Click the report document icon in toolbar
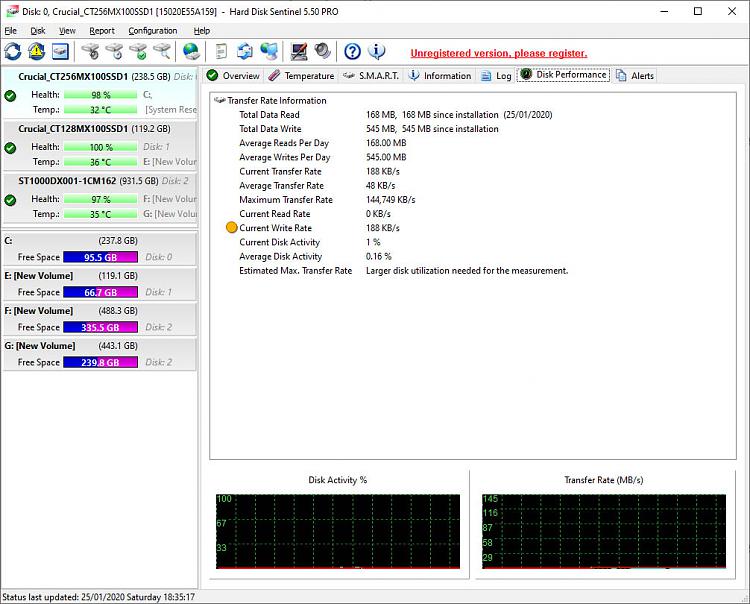 click(221, 51)
